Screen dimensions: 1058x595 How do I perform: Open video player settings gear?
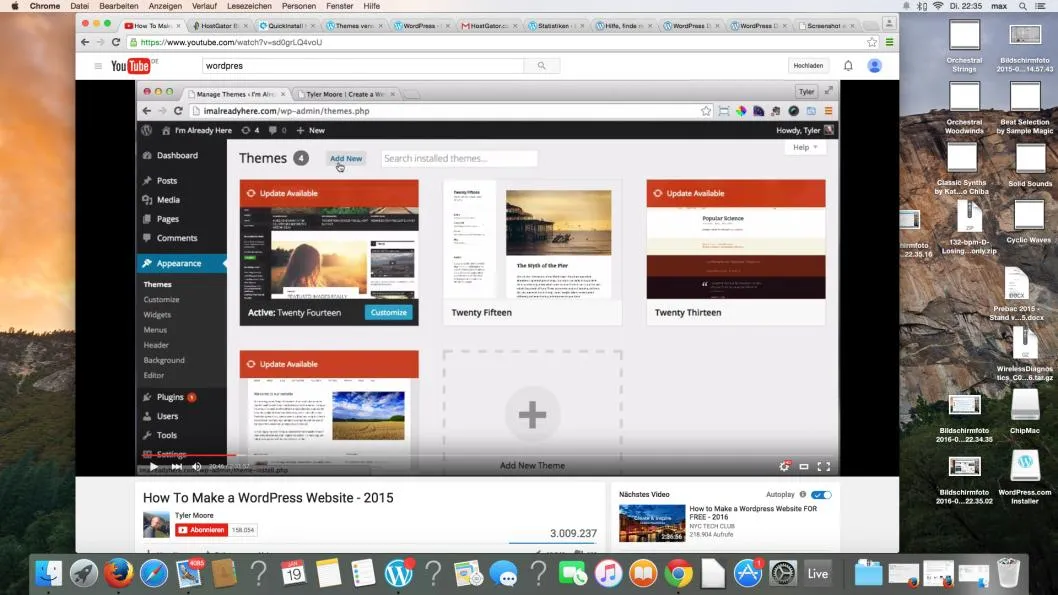(x=784, y=466)
